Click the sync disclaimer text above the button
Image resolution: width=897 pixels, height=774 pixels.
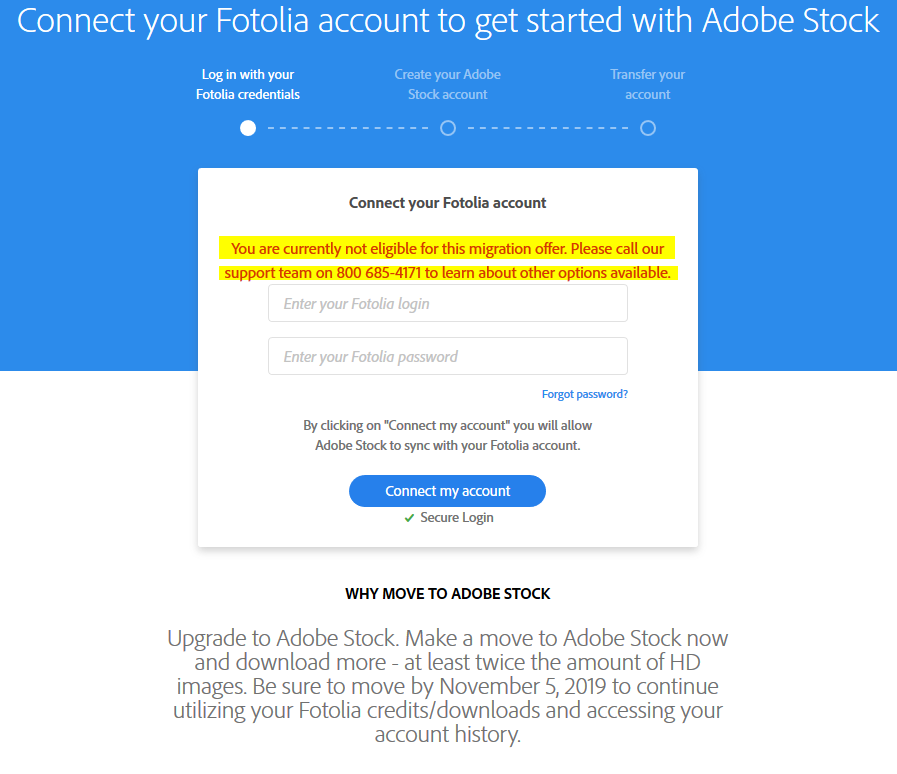448,435
